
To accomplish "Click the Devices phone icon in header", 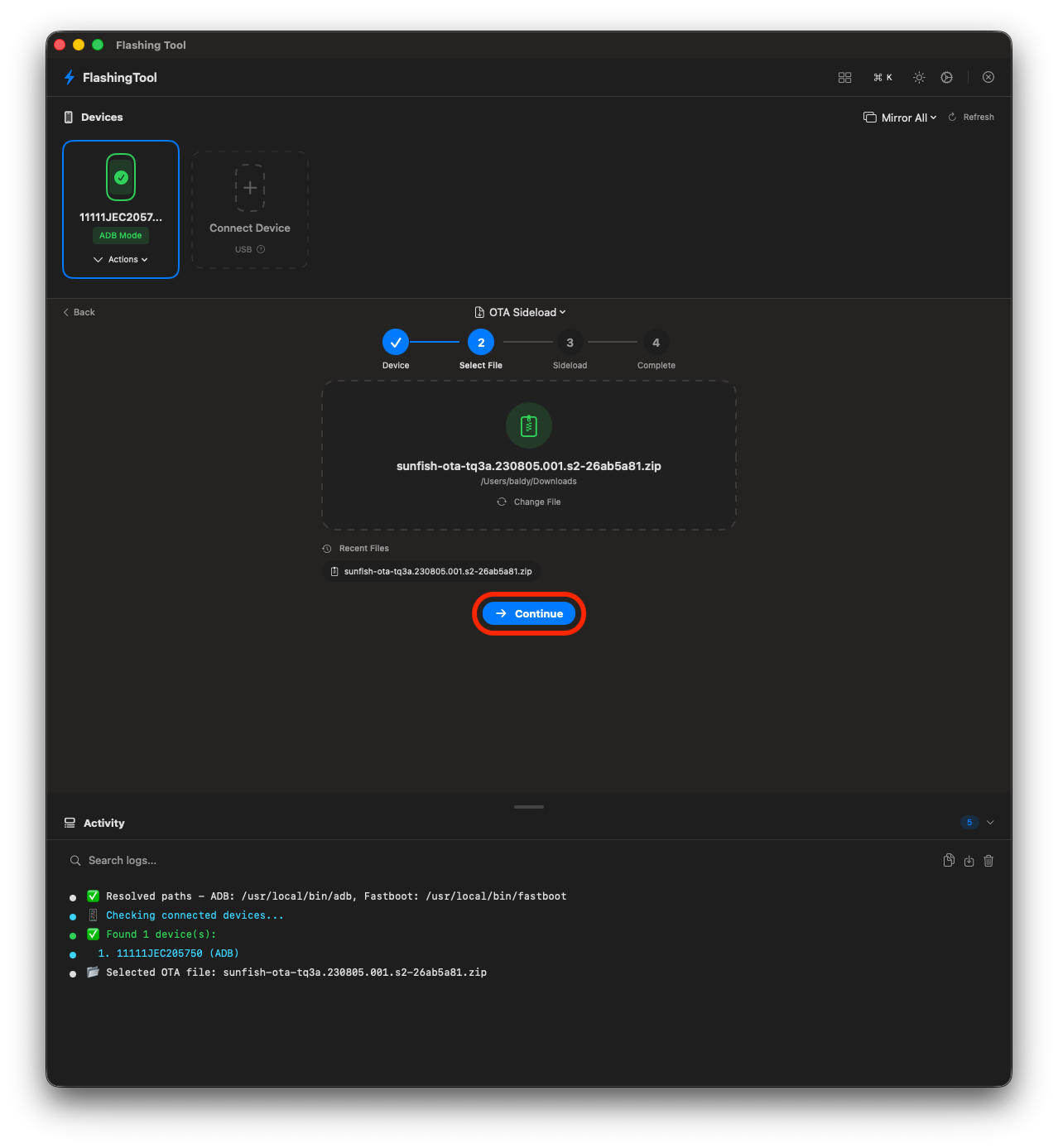I will pos(69,118).
